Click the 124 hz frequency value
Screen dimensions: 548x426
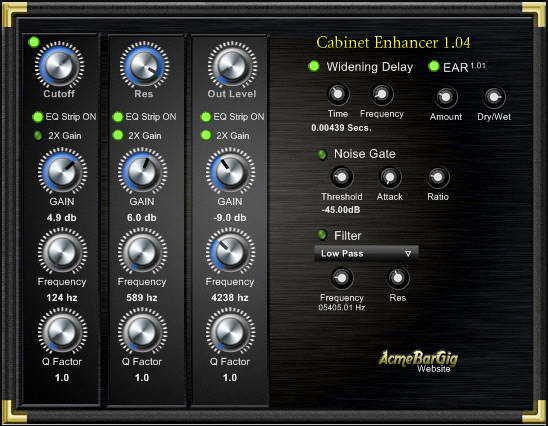click(x=62, y=298)
